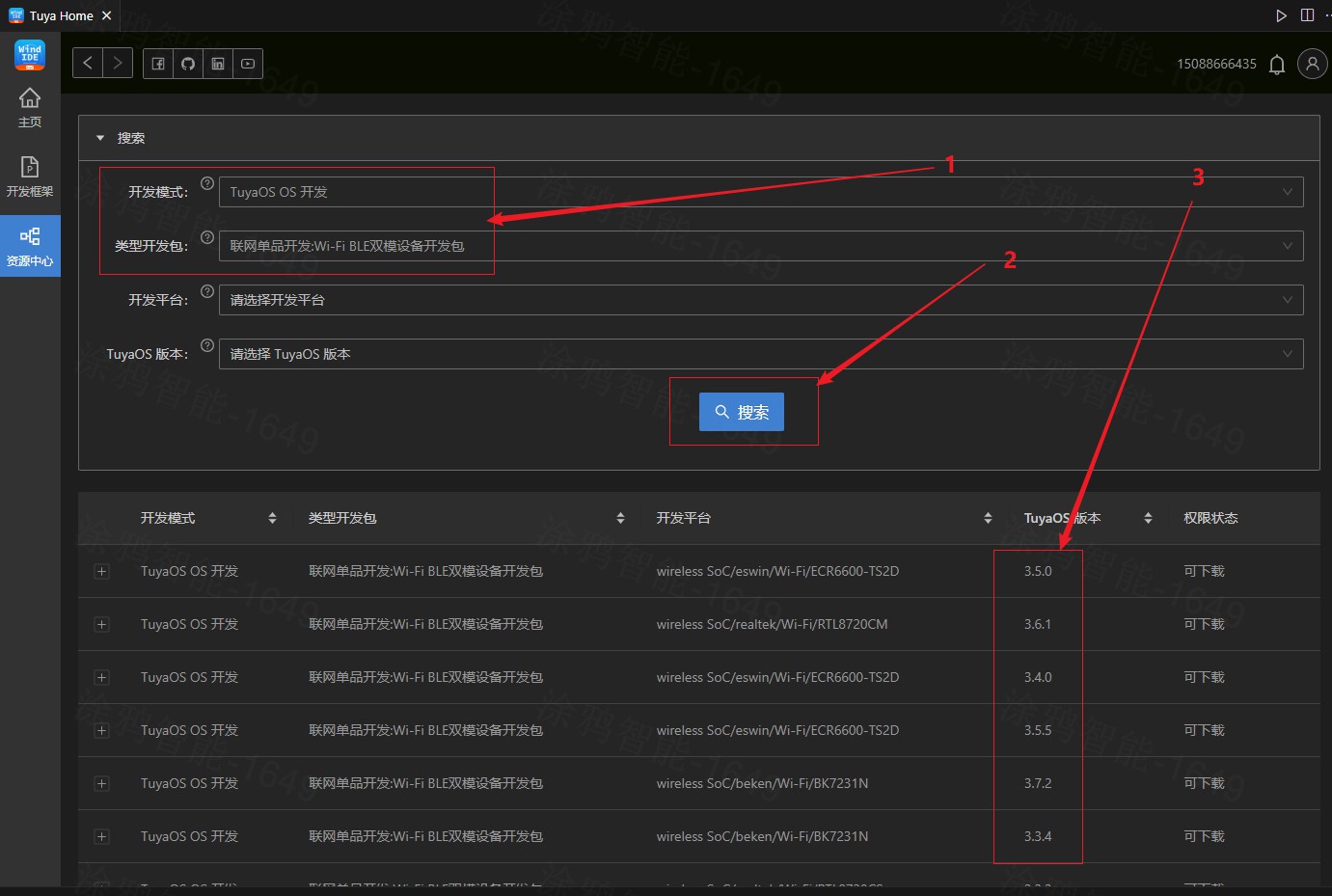Click the account number 15088666435
Viewport: 1332px width, 896px height.
(x=1216, y=64)
